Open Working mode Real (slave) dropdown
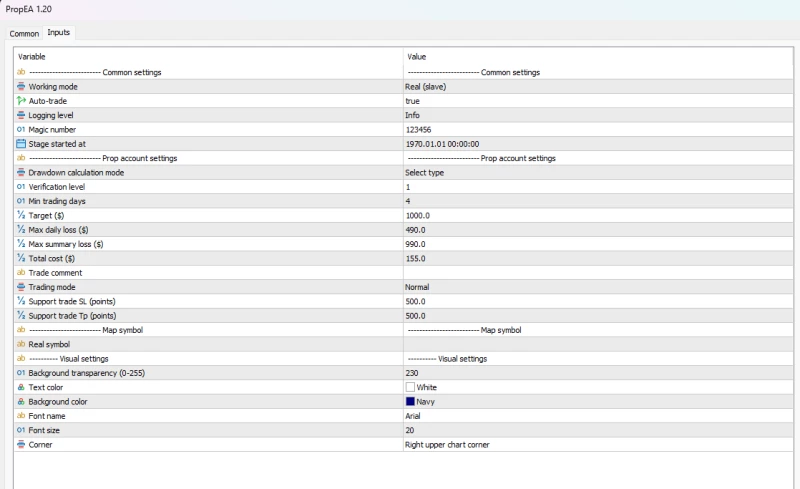800x489 pixels. pos(425,87)
